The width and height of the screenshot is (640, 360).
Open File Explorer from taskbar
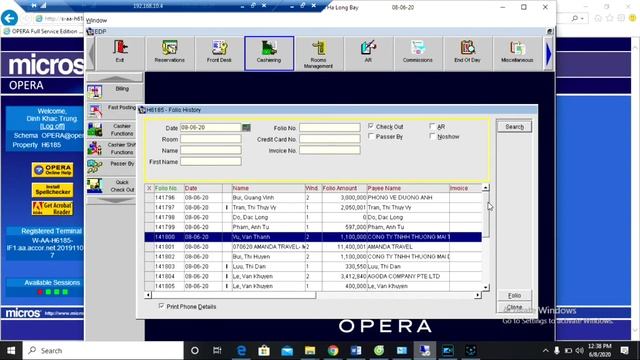[310, 351]
